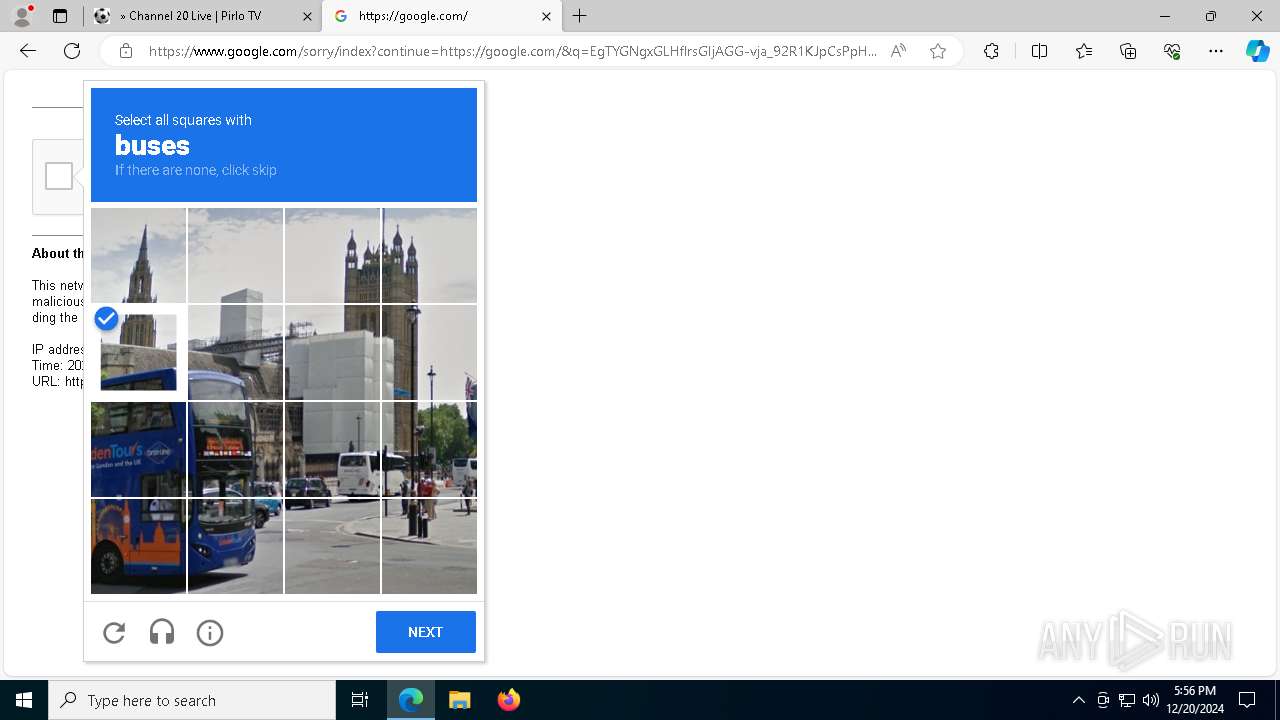1280x720 pixels.
Task: Deselect the checked tile with blue checkmark
Action: pos(138,352)
